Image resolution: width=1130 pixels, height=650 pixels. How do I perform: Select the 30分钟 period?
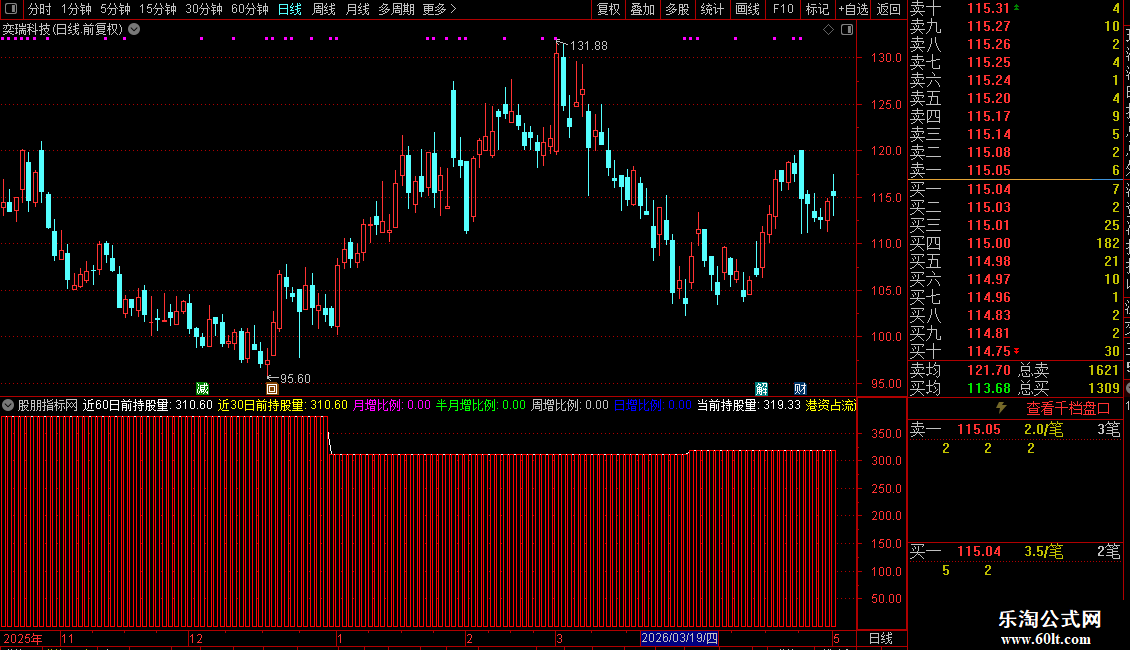204,9
